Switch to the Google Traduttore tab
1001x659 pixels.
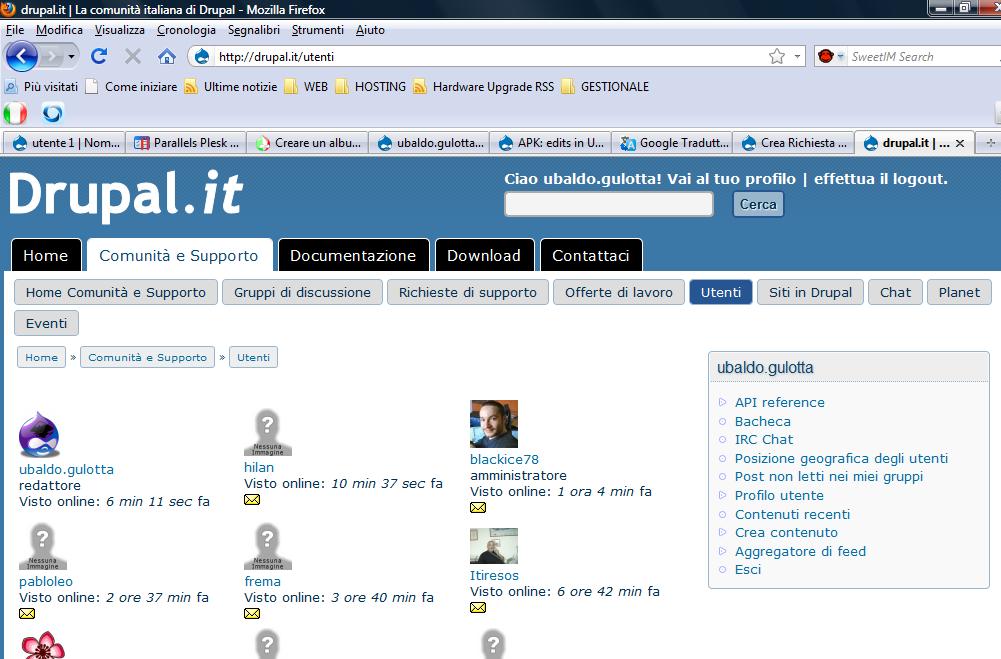[674, 143]
